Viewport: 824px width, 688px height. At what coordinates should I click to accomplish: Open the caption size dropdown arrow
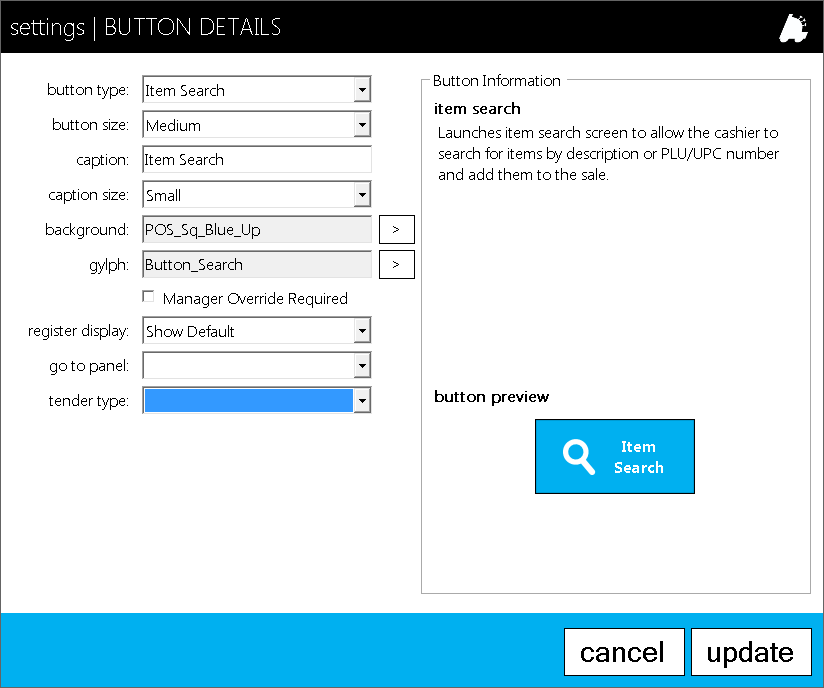[362, 195]
